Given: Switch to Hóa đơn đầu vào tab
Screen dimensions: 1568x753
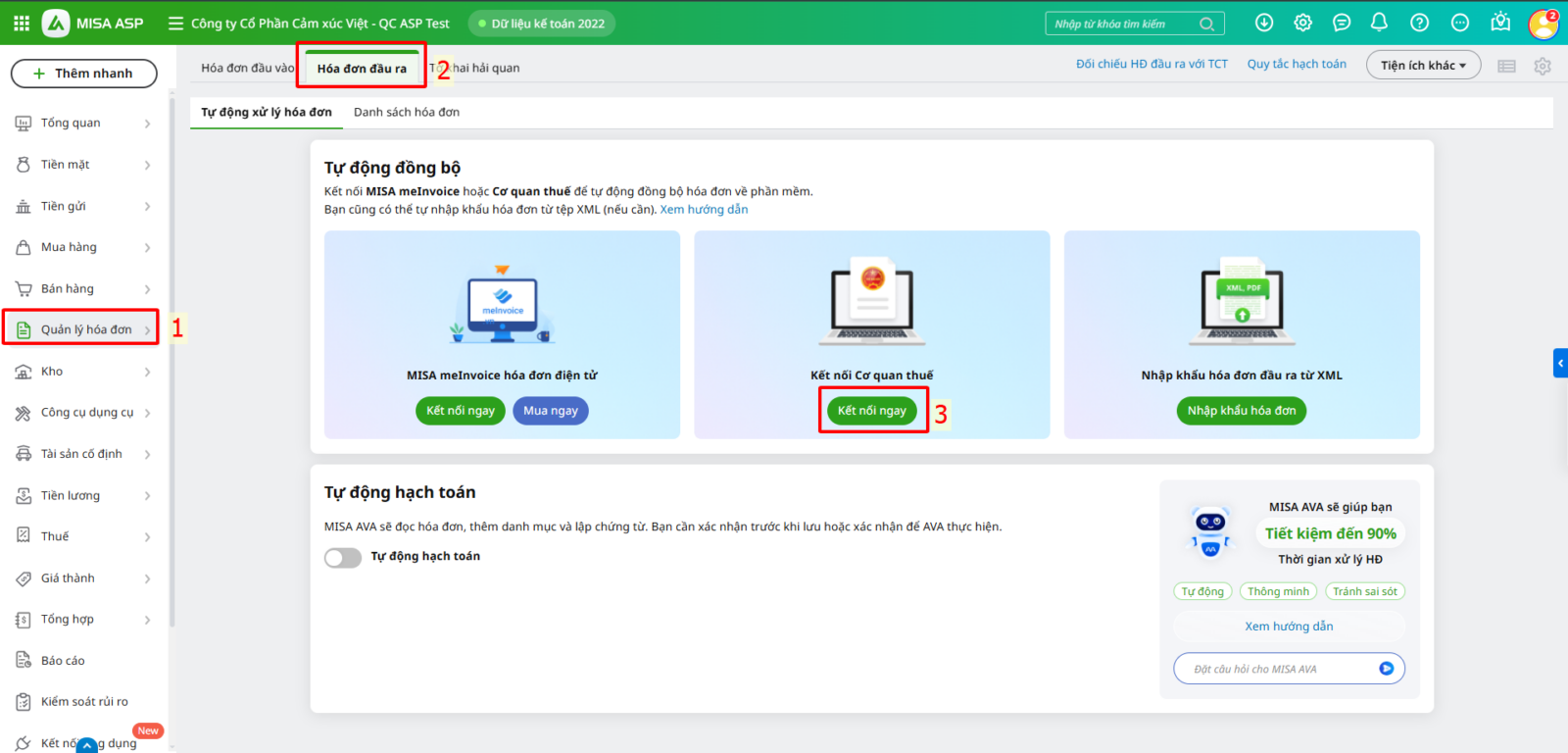Looking at the screenshot, I should (x=247, y=69).
